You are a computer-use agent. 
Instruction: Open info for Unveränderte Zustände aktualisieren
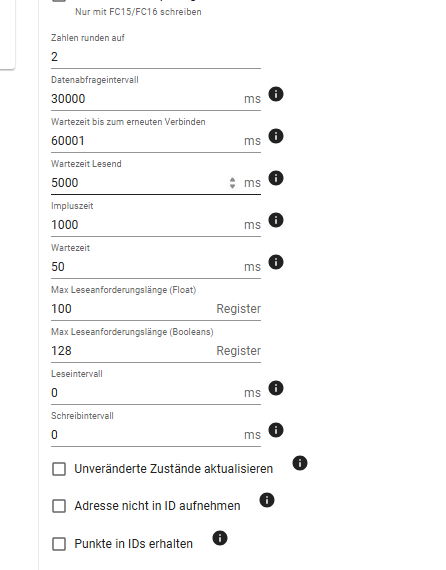click(x=300, y=463)
